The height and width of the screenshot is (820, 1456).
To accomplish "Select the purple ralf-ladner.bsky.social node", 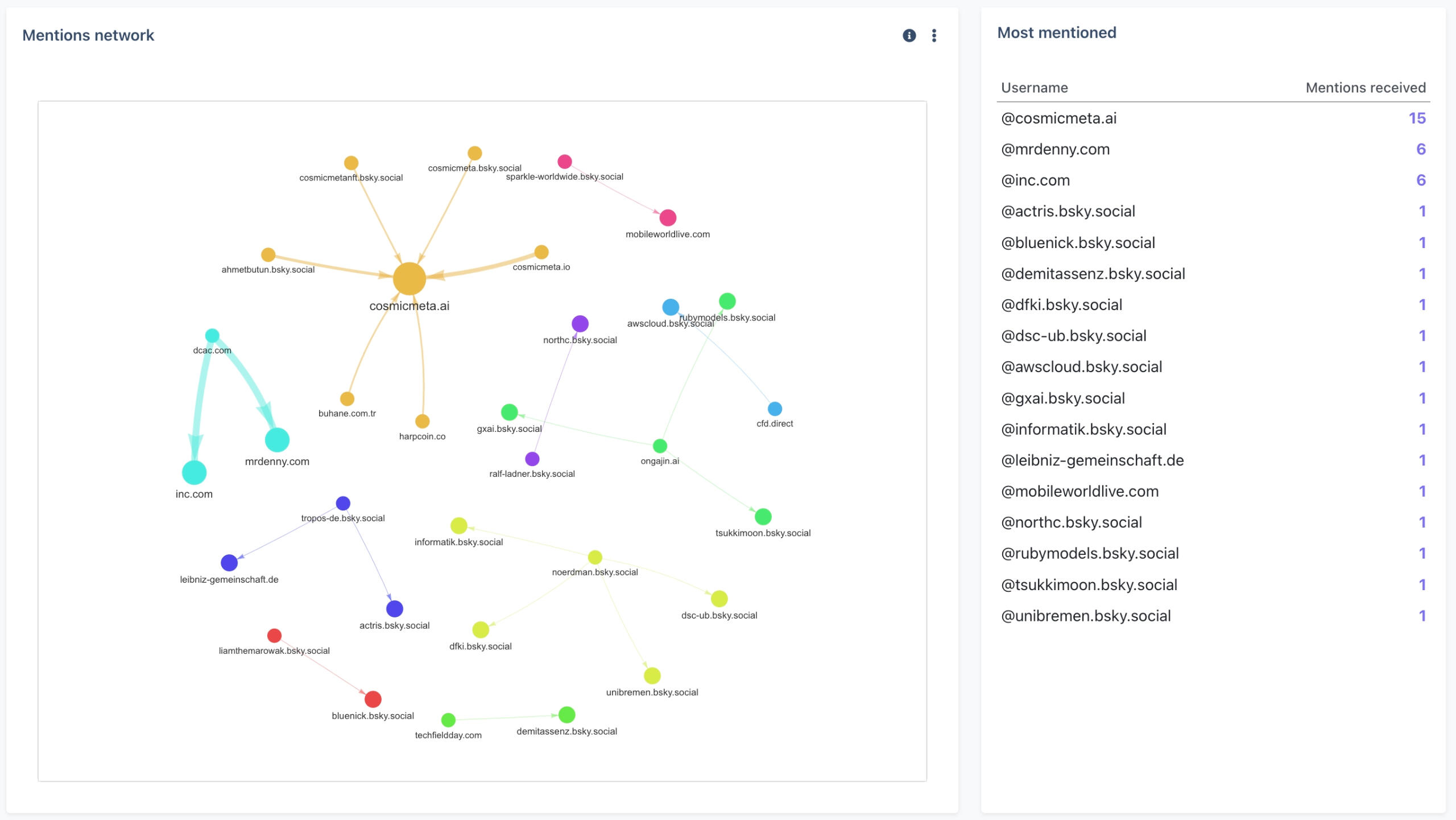I will (x=532, y=459).
